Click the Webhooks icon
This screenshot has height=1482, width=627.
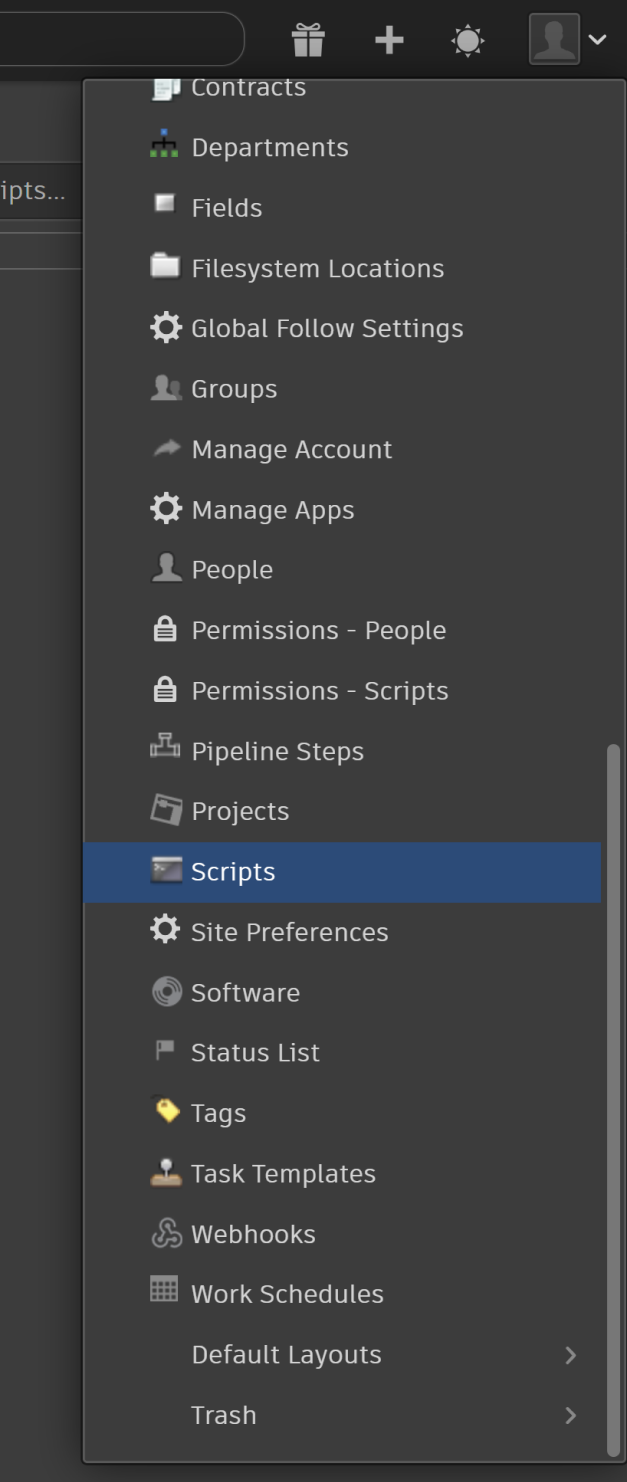165,1234
